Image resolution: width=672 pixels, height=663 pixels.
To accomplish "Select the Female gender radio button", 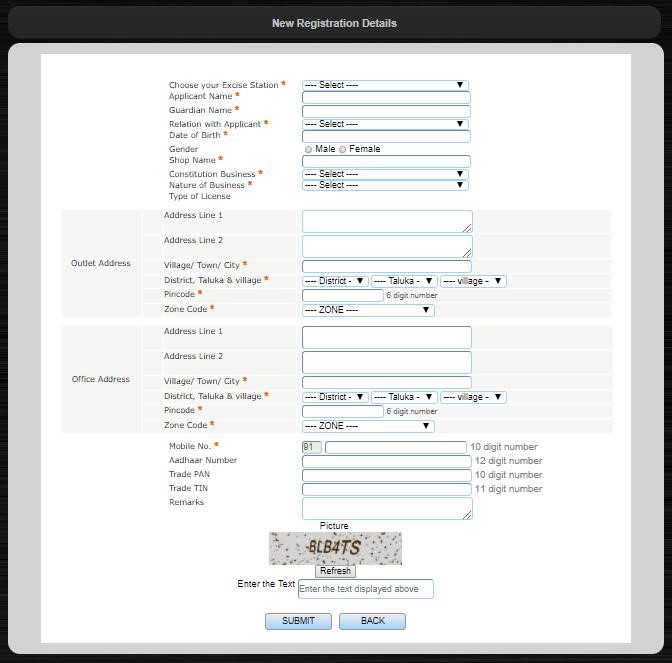I will tap(343, 149).
